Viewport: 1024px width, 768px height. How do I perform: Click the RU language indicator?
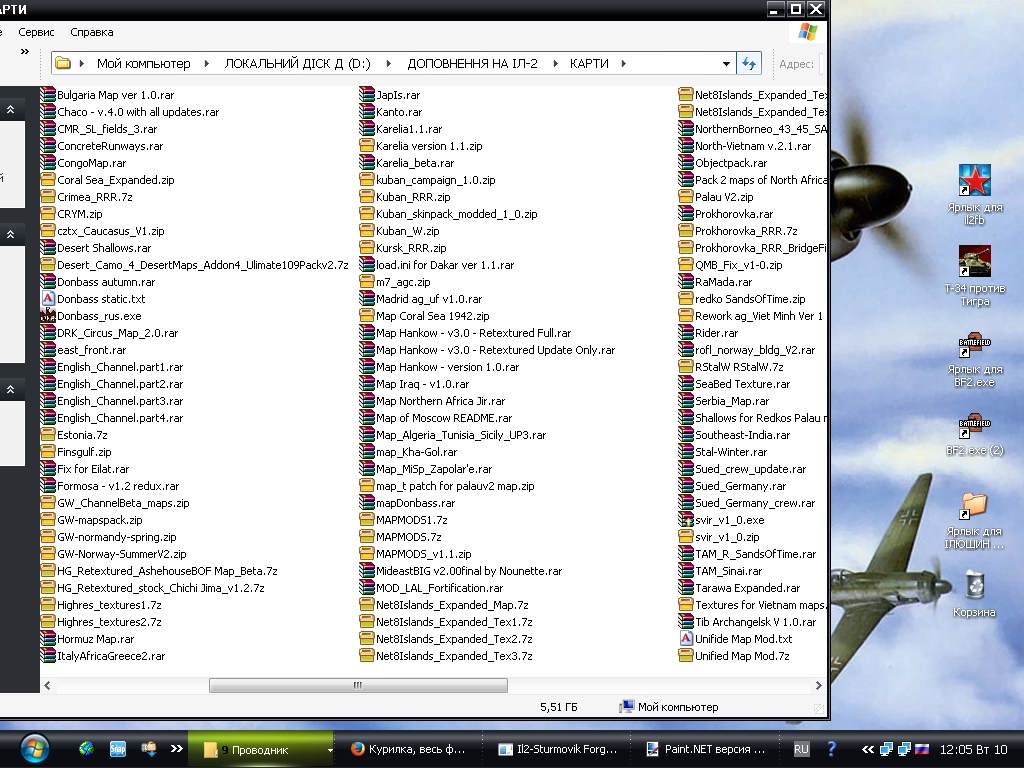pos(801,749)
